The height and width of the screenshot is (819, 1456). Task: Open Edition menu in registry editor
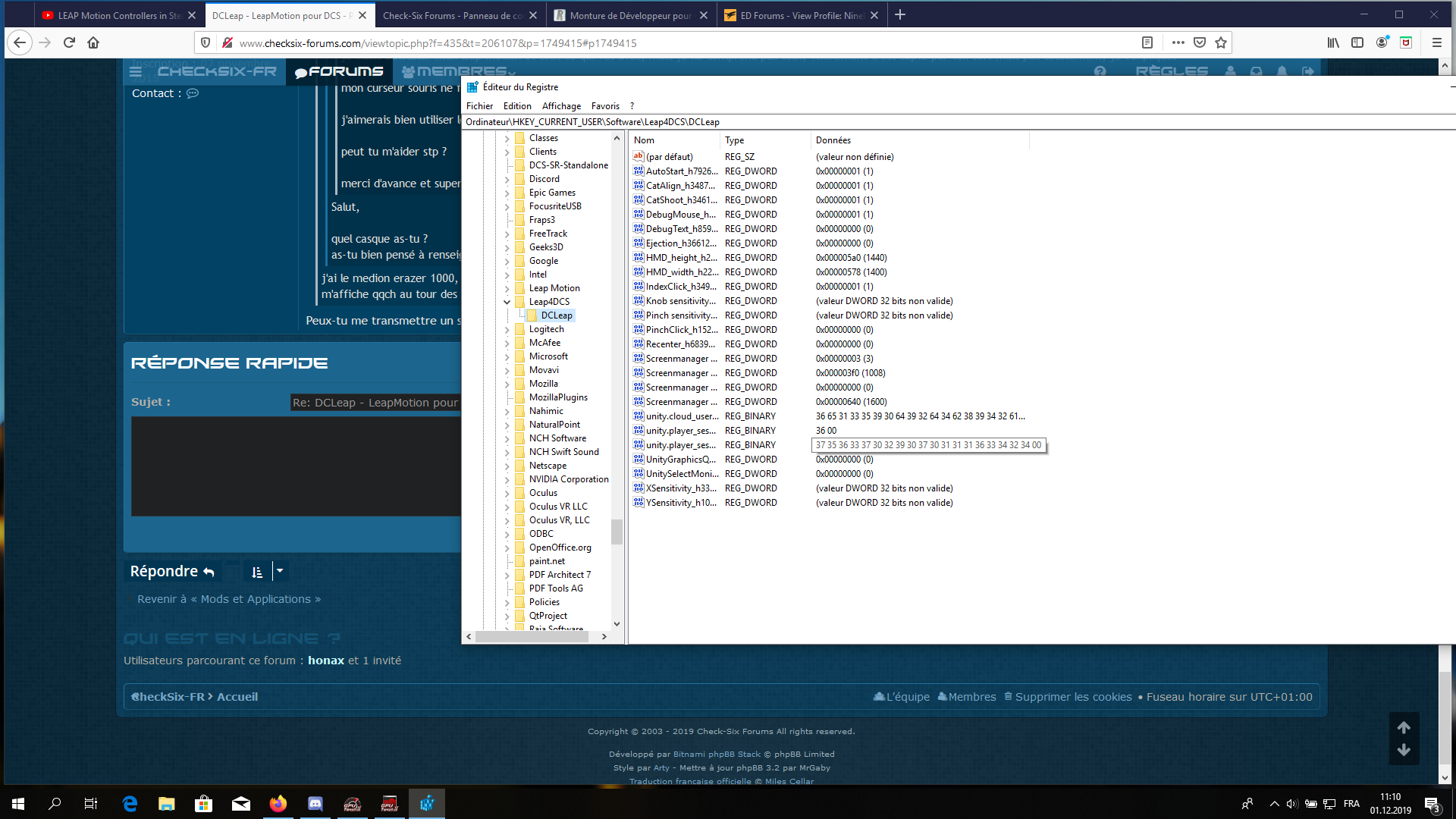517,106
